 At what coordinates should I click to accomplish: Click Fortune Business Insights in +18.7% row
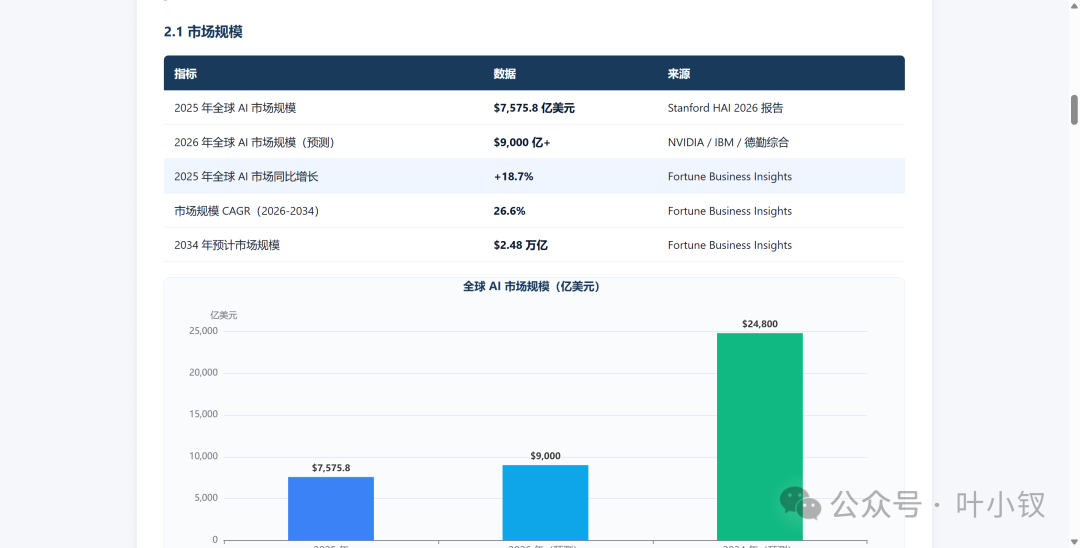tap(730, 177)
